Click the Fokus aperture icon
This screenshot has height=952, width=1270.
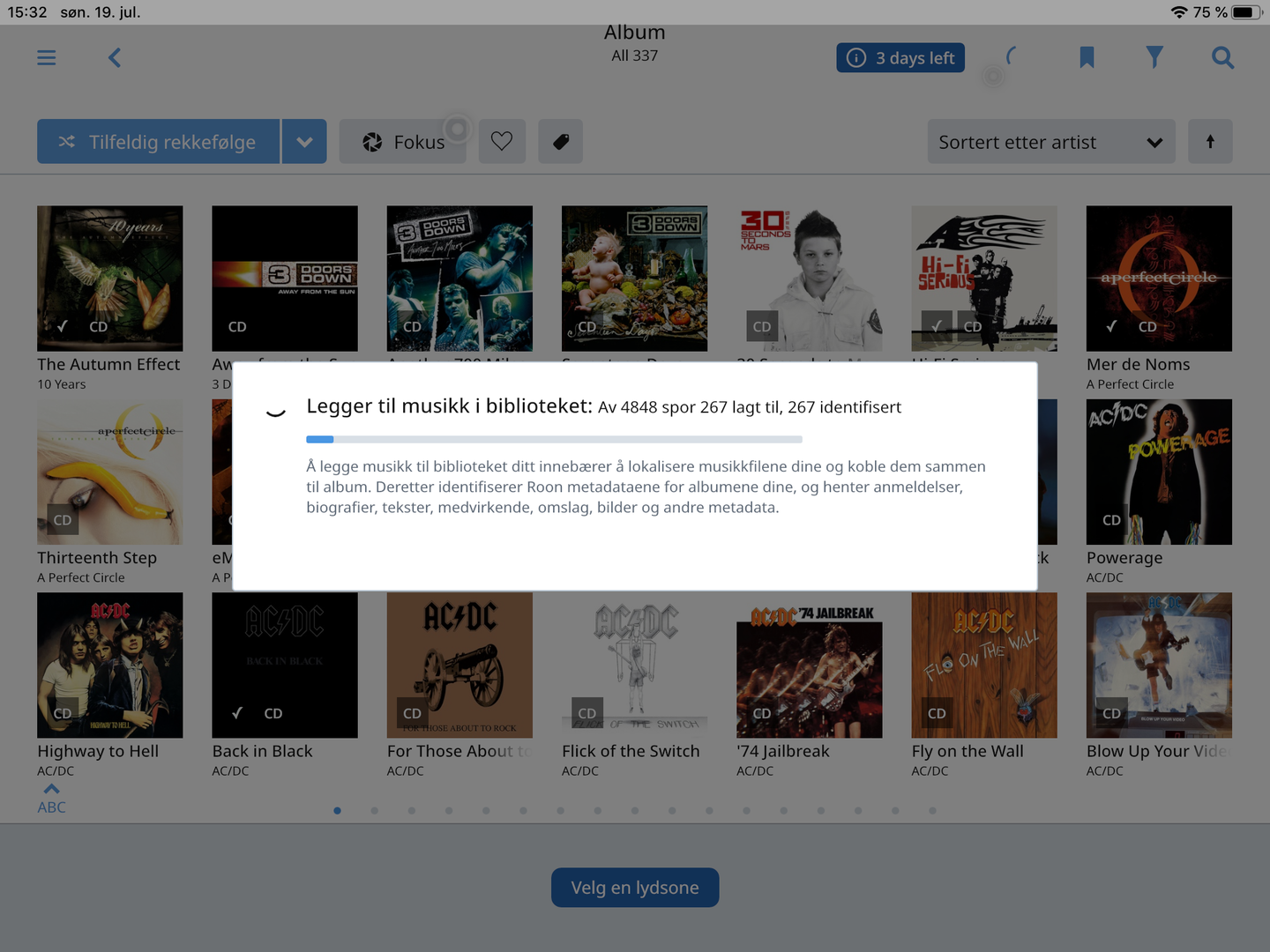373,142
